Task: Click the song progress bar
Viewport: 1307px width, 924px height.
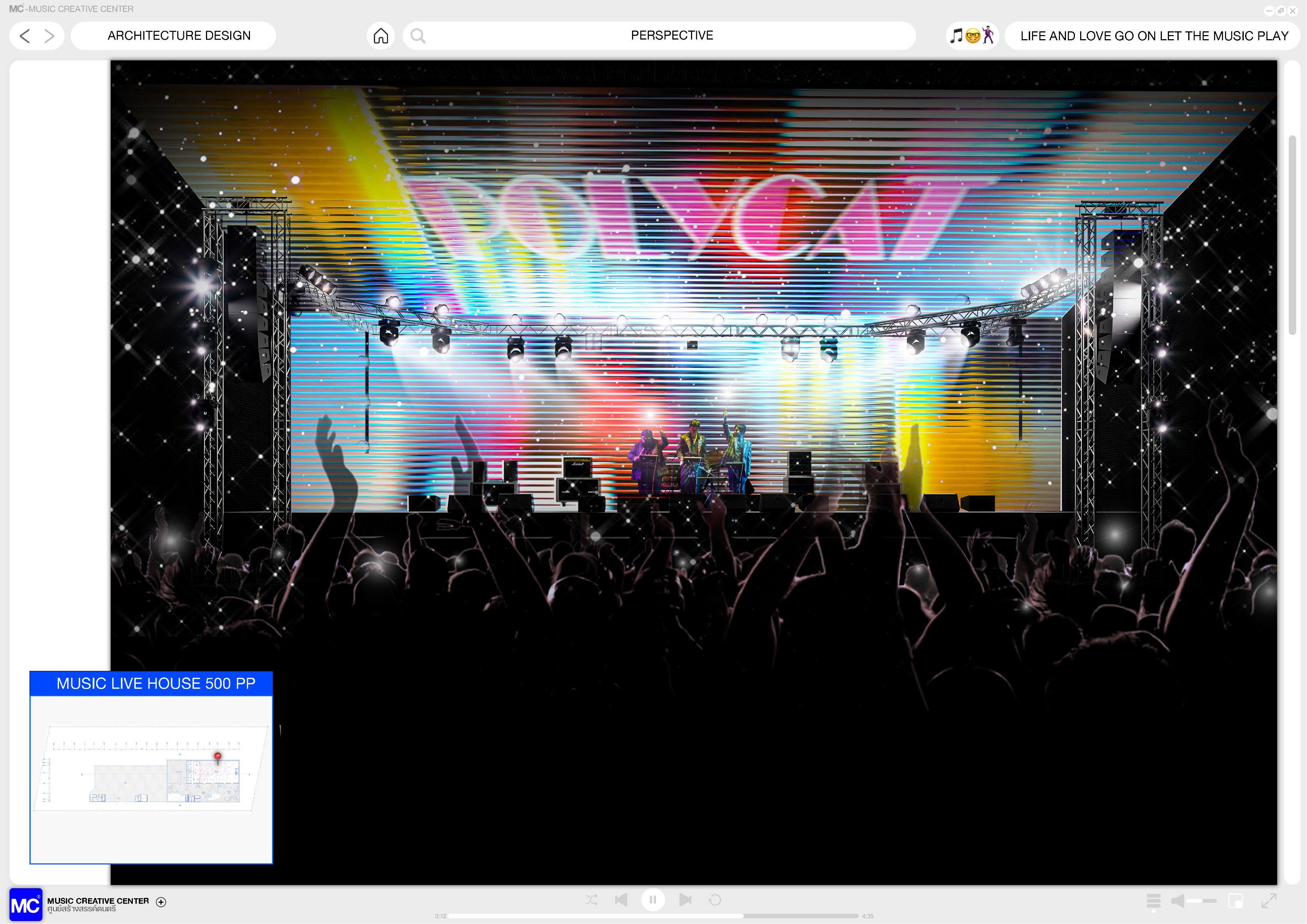Action: 653,916
